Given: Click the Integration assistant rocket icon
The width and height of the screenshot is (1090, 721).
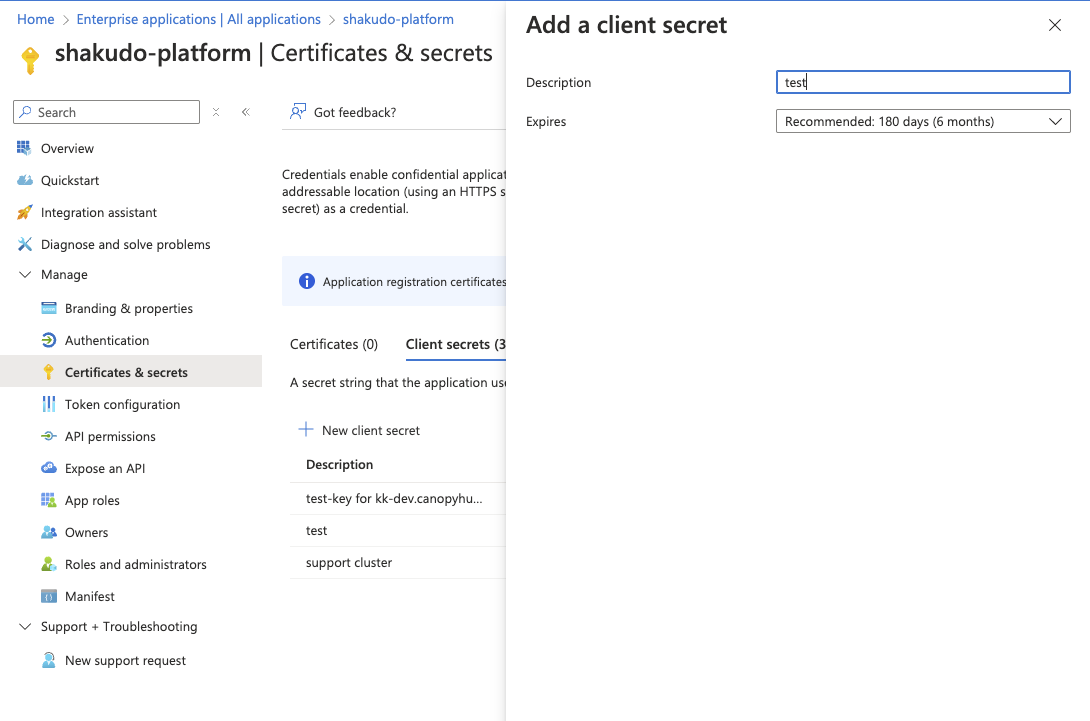Looking at the screenshot, I should 24,212.
